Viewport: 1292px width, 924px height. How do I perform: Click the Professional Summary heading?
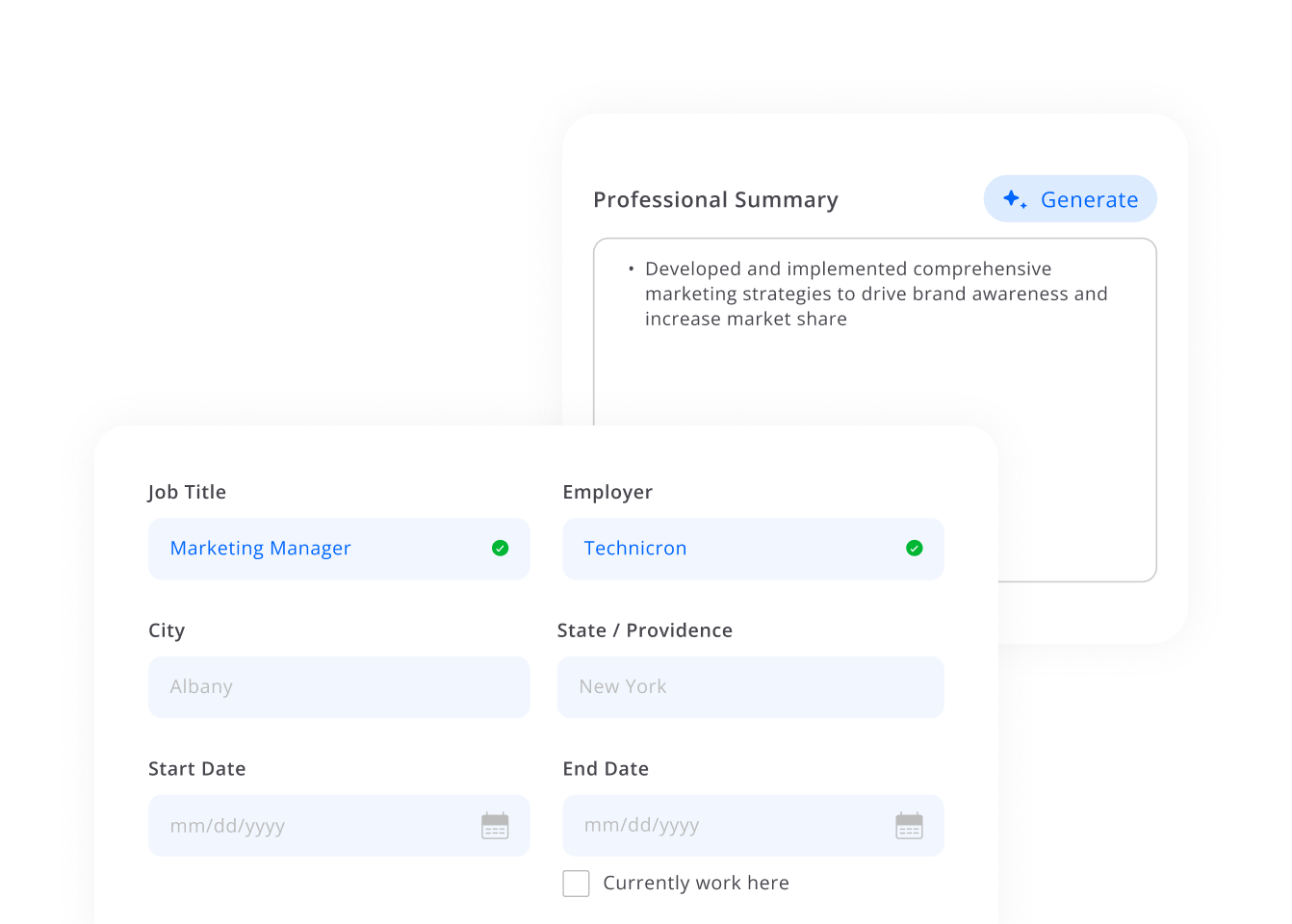(x=715, y=200)
